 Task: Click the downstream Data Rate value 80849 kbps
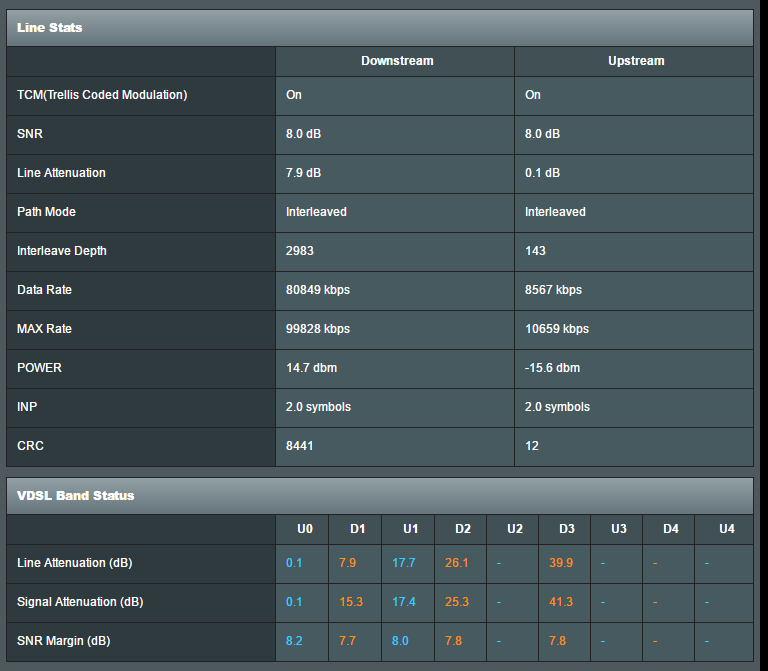pos(318,290)
